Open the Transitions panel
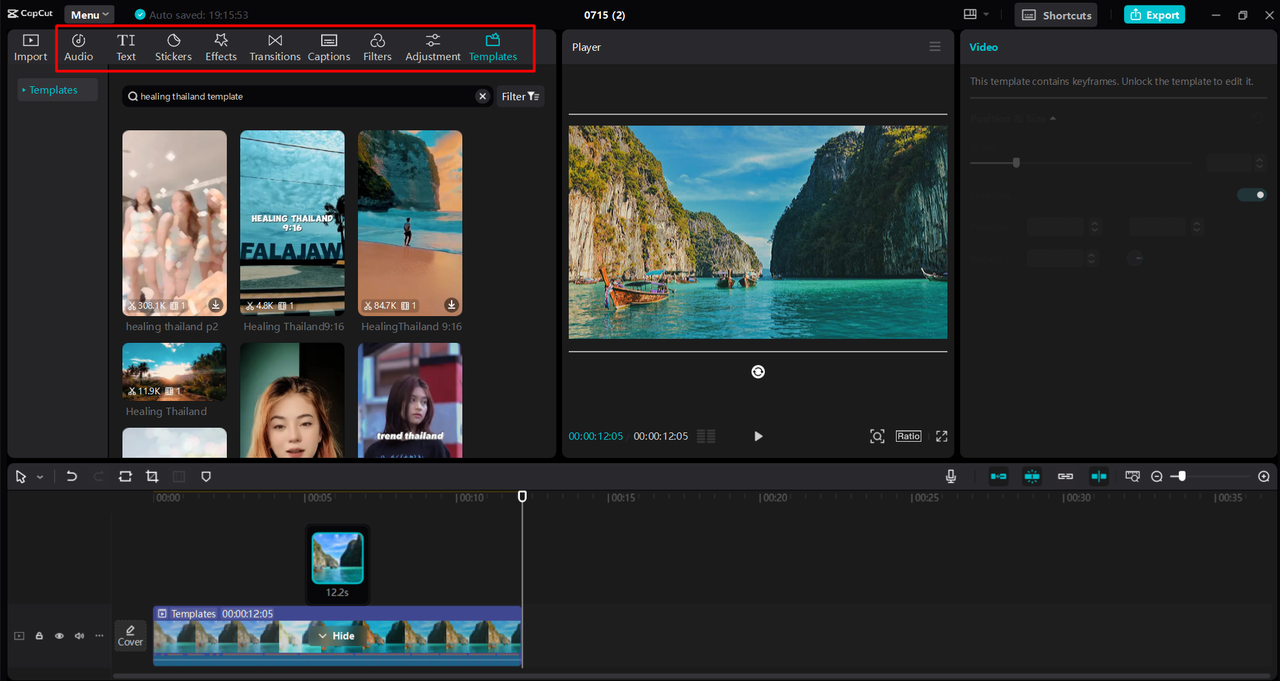The image size is (1280, 681). click(x=275, y=47)
